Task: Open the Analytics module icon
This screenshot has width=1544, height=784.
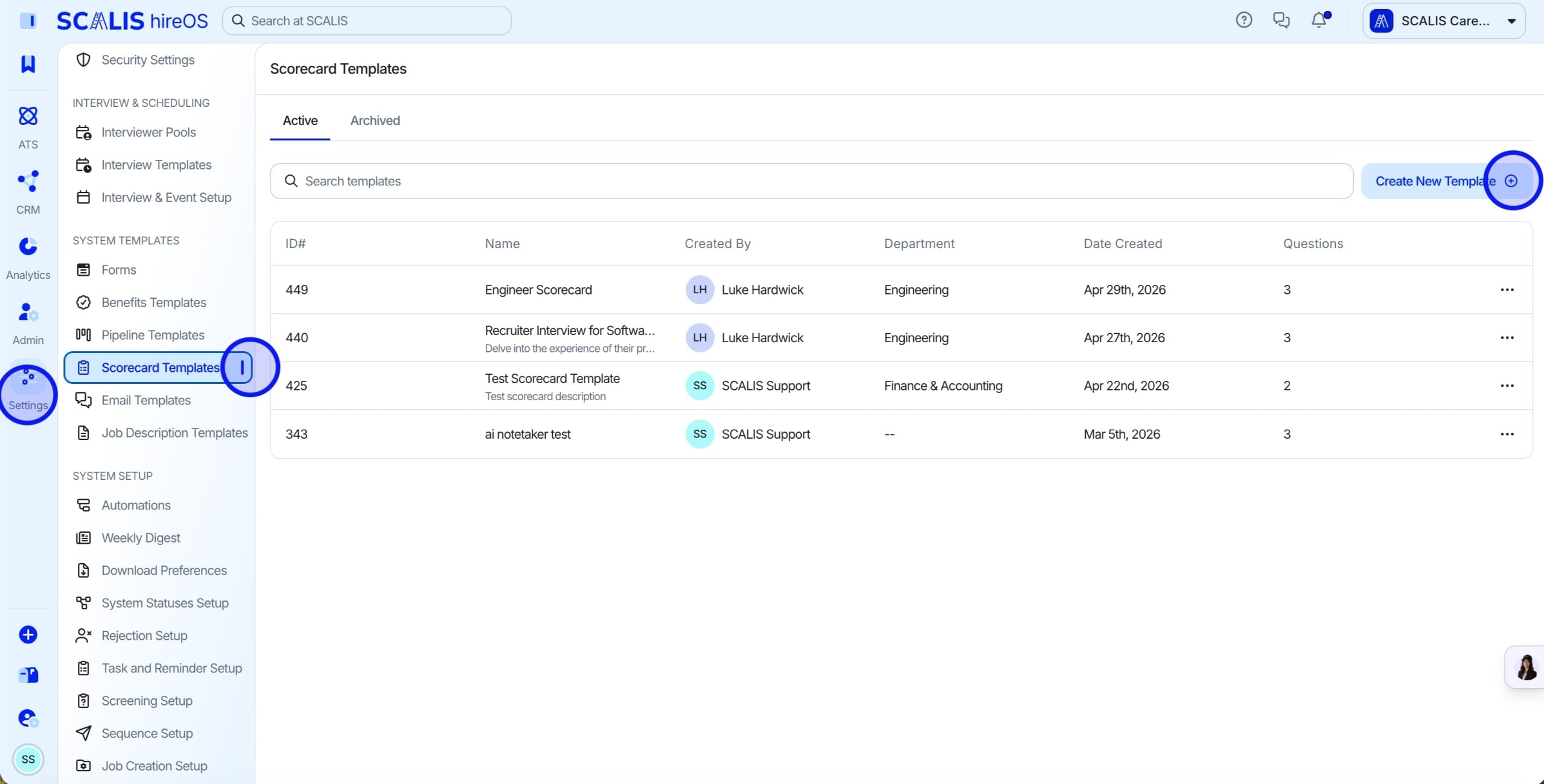Action: coord(28,246)
